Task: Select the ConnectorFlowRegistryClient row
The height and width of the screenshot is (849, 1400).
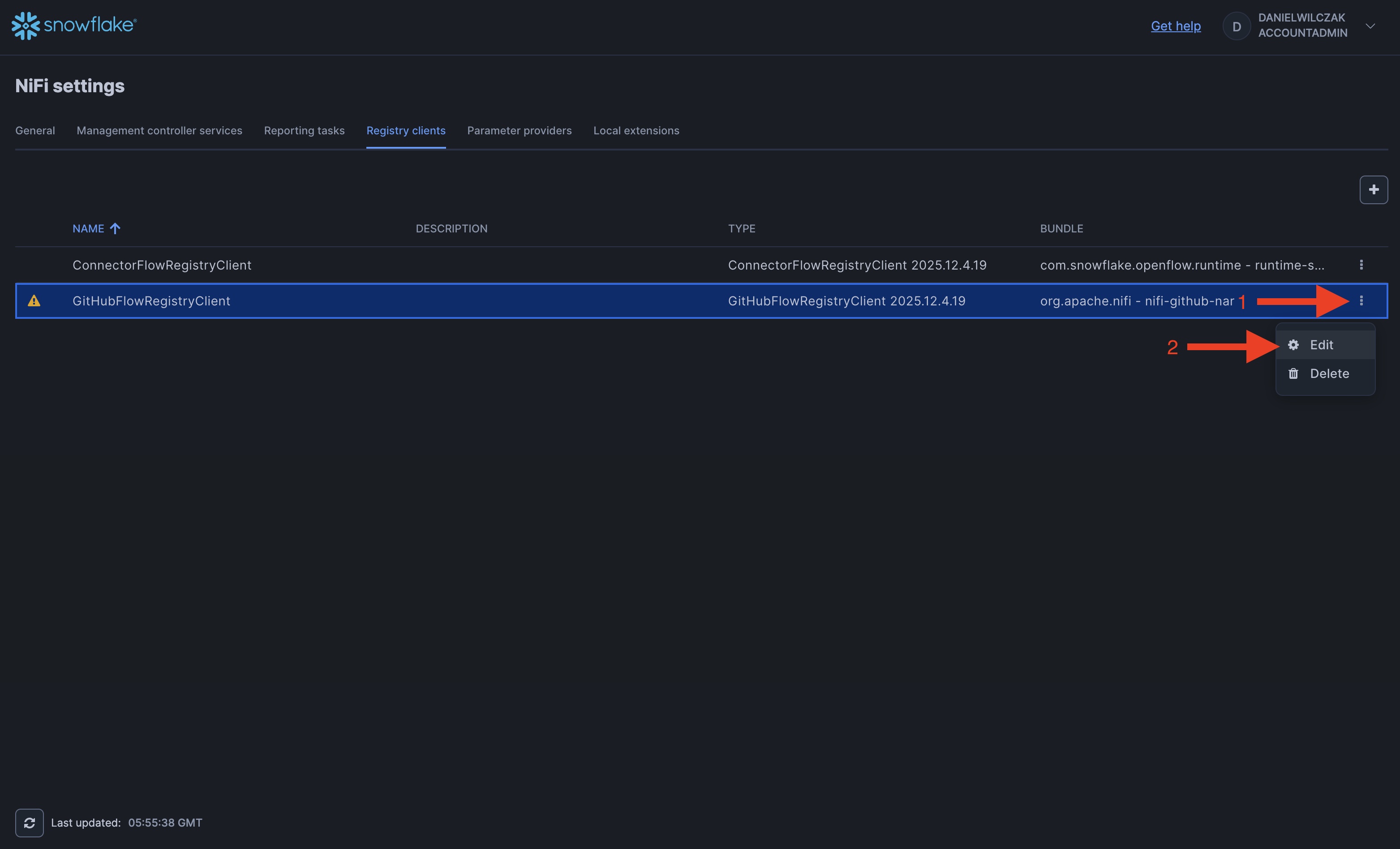Action: point(162,265)
